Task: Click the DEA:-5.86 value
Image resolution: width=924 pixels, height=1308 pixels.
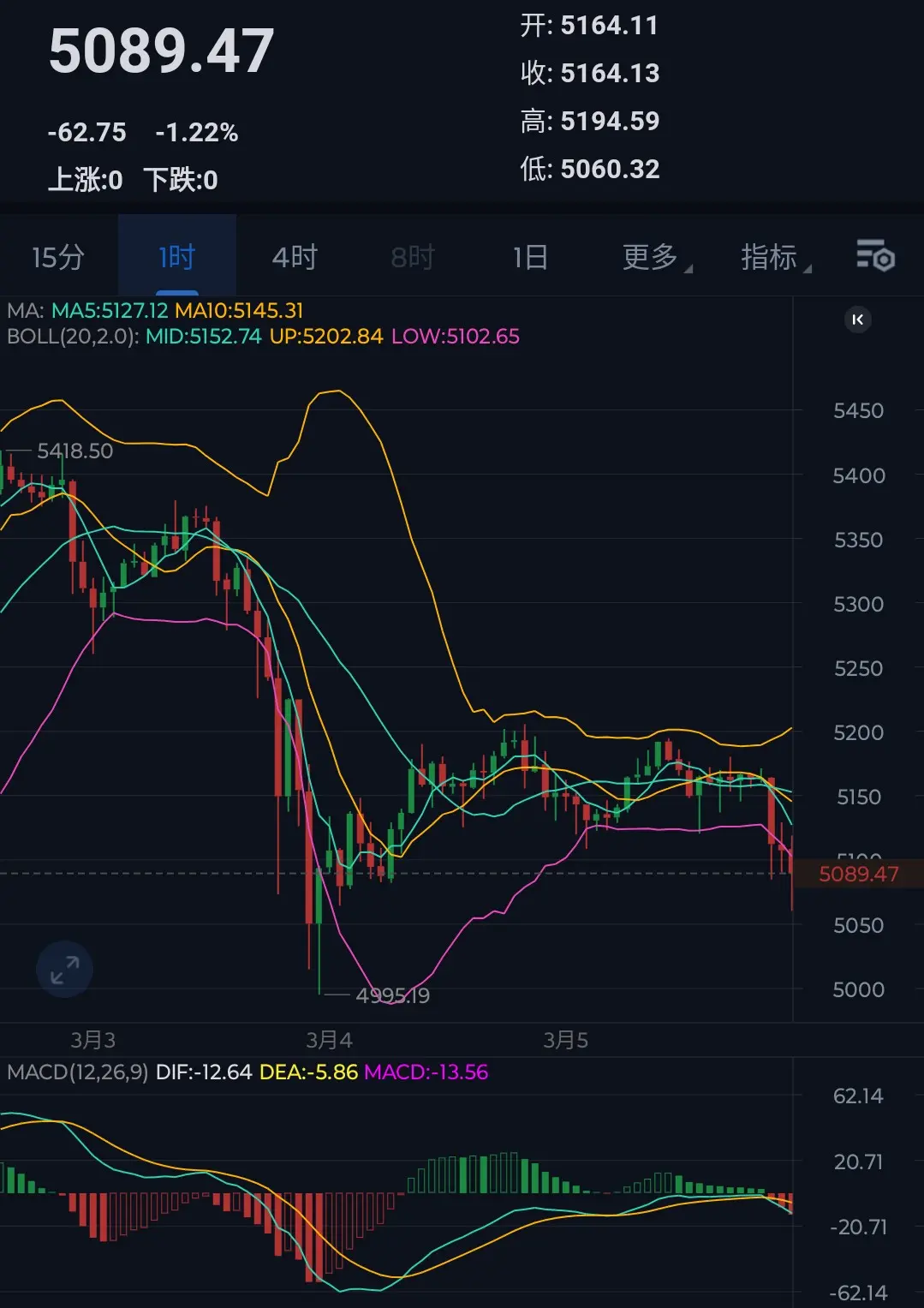Action: (308, 1072)
